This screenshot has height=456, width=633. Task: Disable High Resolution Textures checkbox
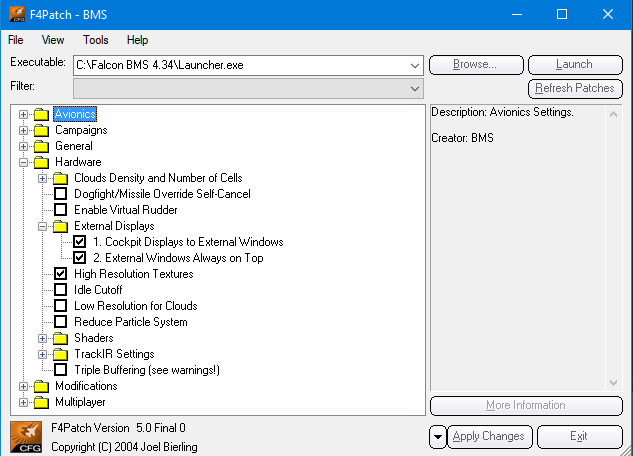click(x=60, y=274)
